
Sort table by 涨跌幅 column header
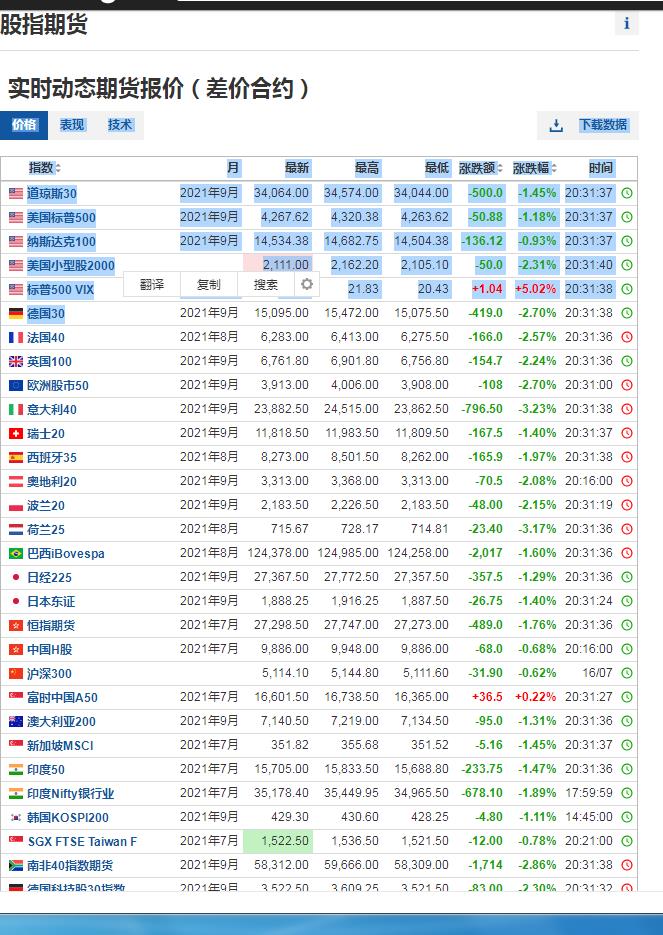[536, 168]
